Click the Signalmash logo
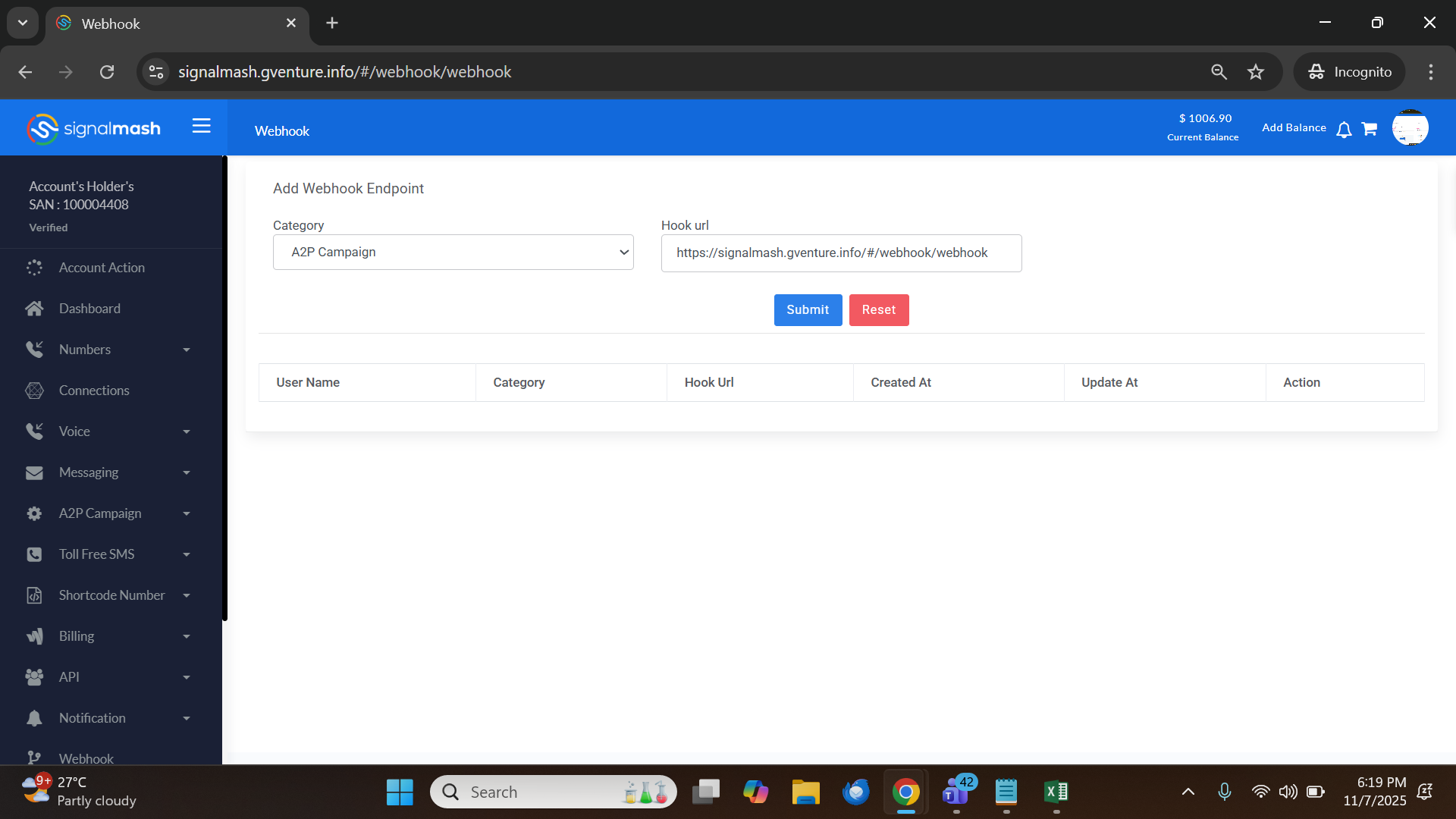1456x819 pixels. (x=94, y=129)
